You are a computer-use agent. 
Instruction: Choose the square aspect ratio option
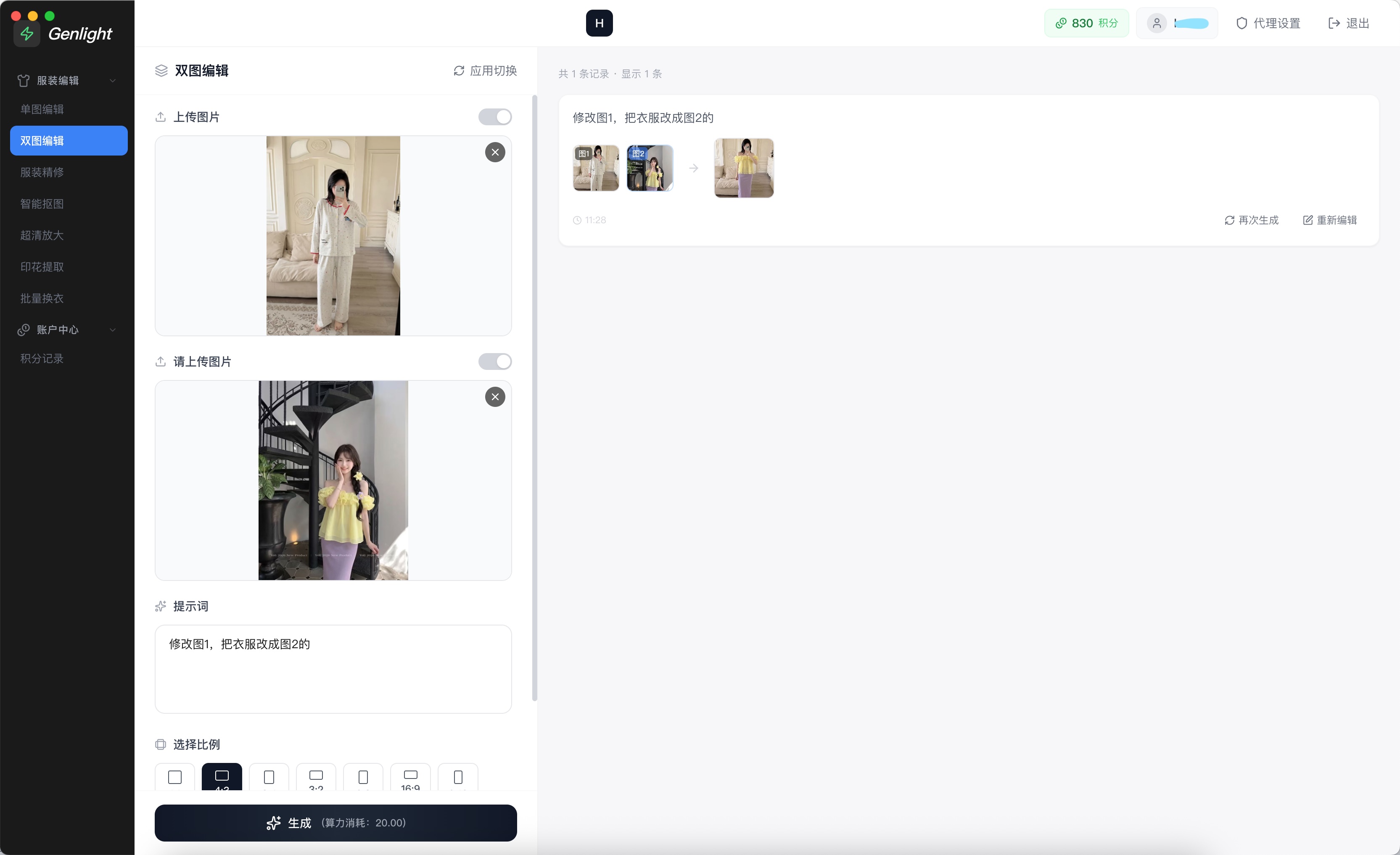(175, 776)
